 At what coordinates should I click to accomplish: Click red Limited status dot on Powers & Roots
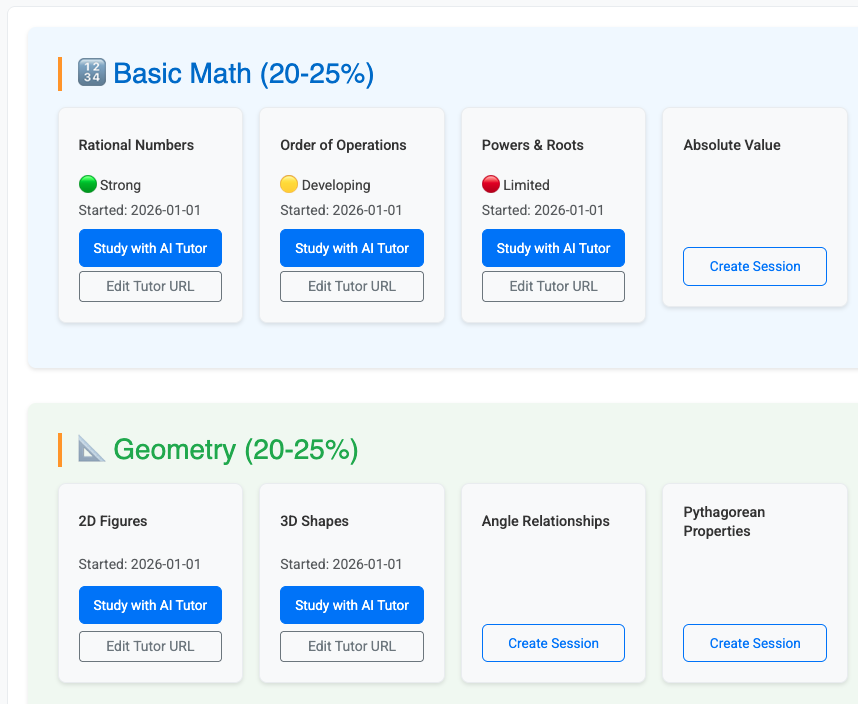click(x=491, y=185)
